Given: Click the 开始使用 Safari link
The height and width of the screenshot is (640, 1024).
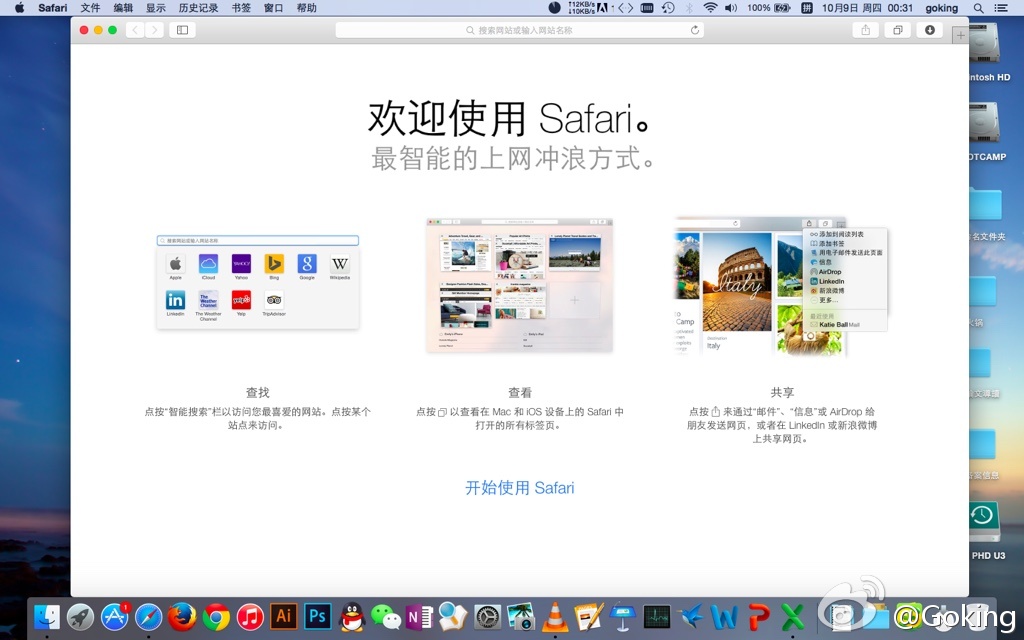Looking at the screenshot, I should [x=520, y=488].
